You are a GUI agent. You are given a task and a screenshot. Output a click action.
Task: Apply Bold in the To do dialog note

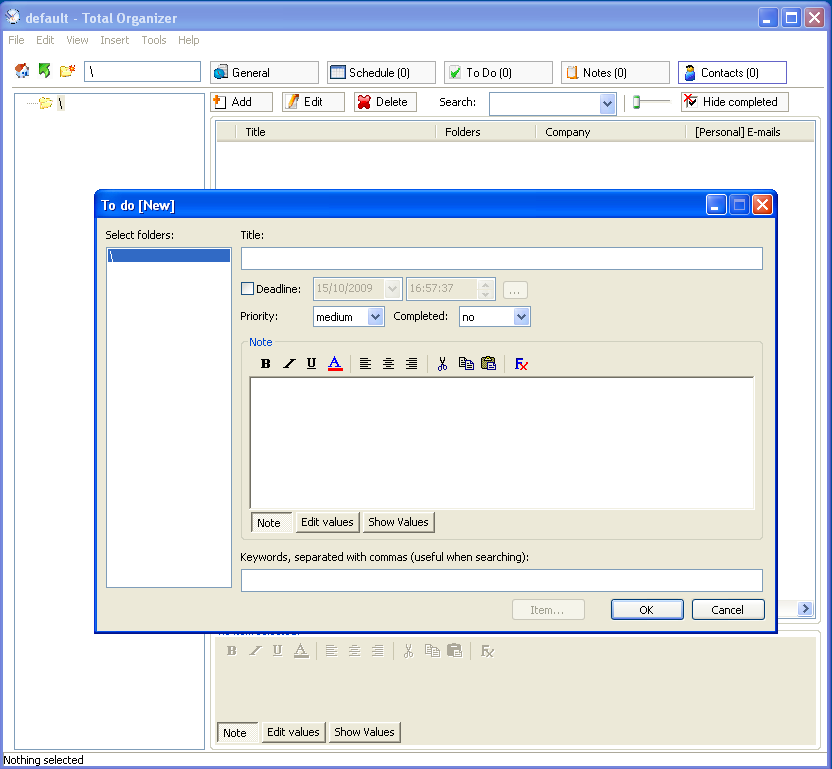pos(265,364)
